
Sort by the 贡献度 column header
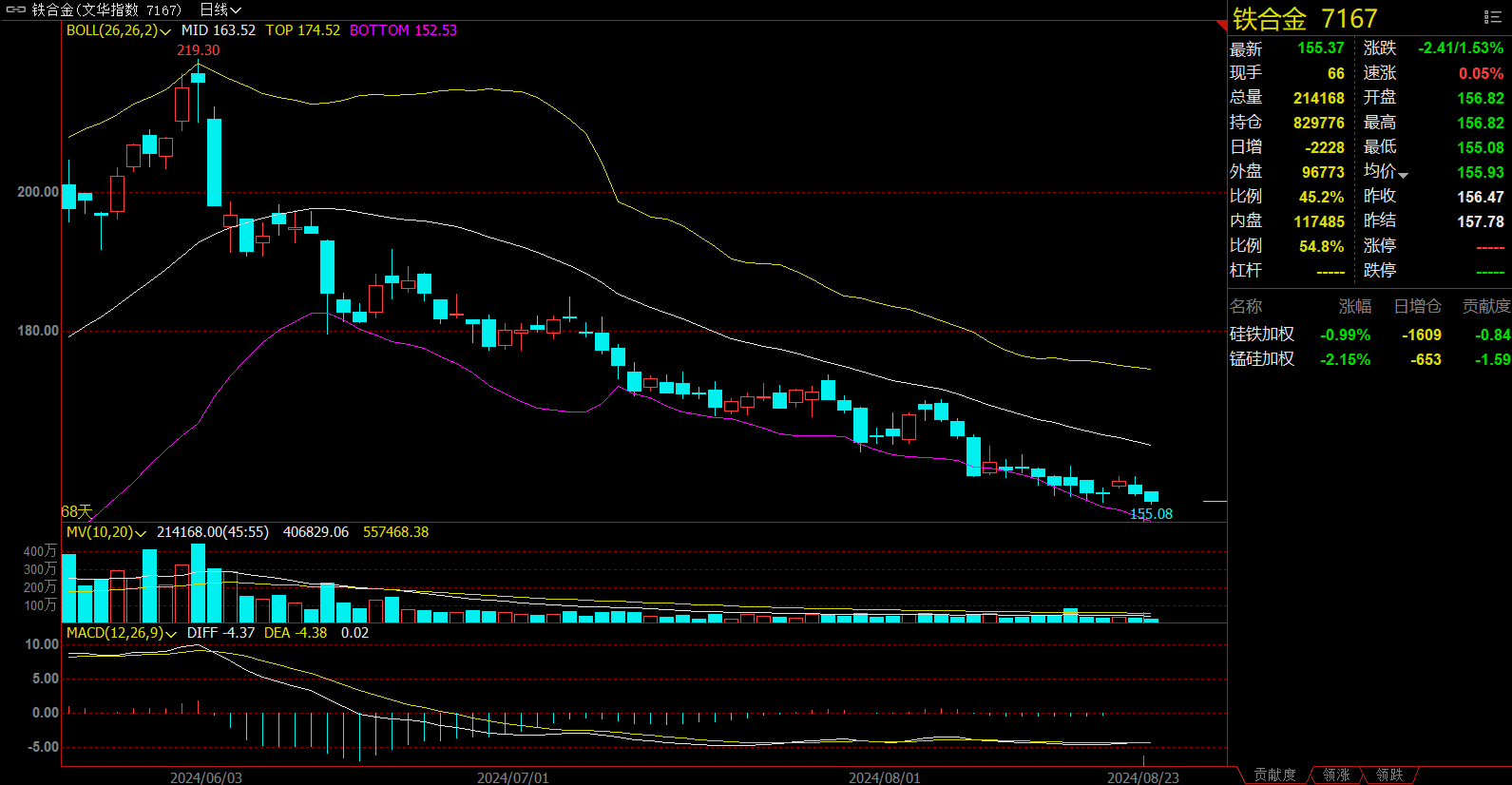(x=1486, y=306)
